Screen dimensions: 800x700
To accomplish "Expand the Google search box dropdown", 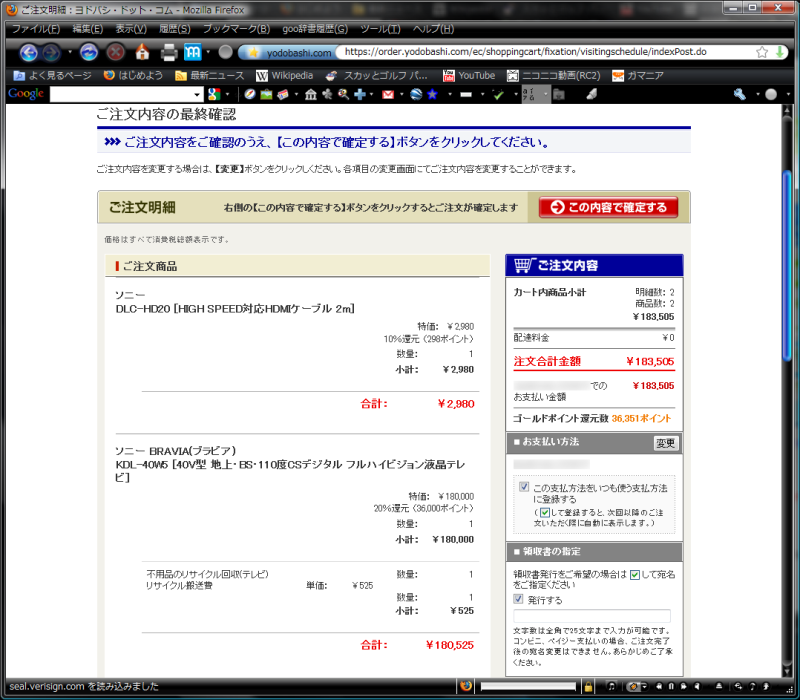I will point(197,95).
